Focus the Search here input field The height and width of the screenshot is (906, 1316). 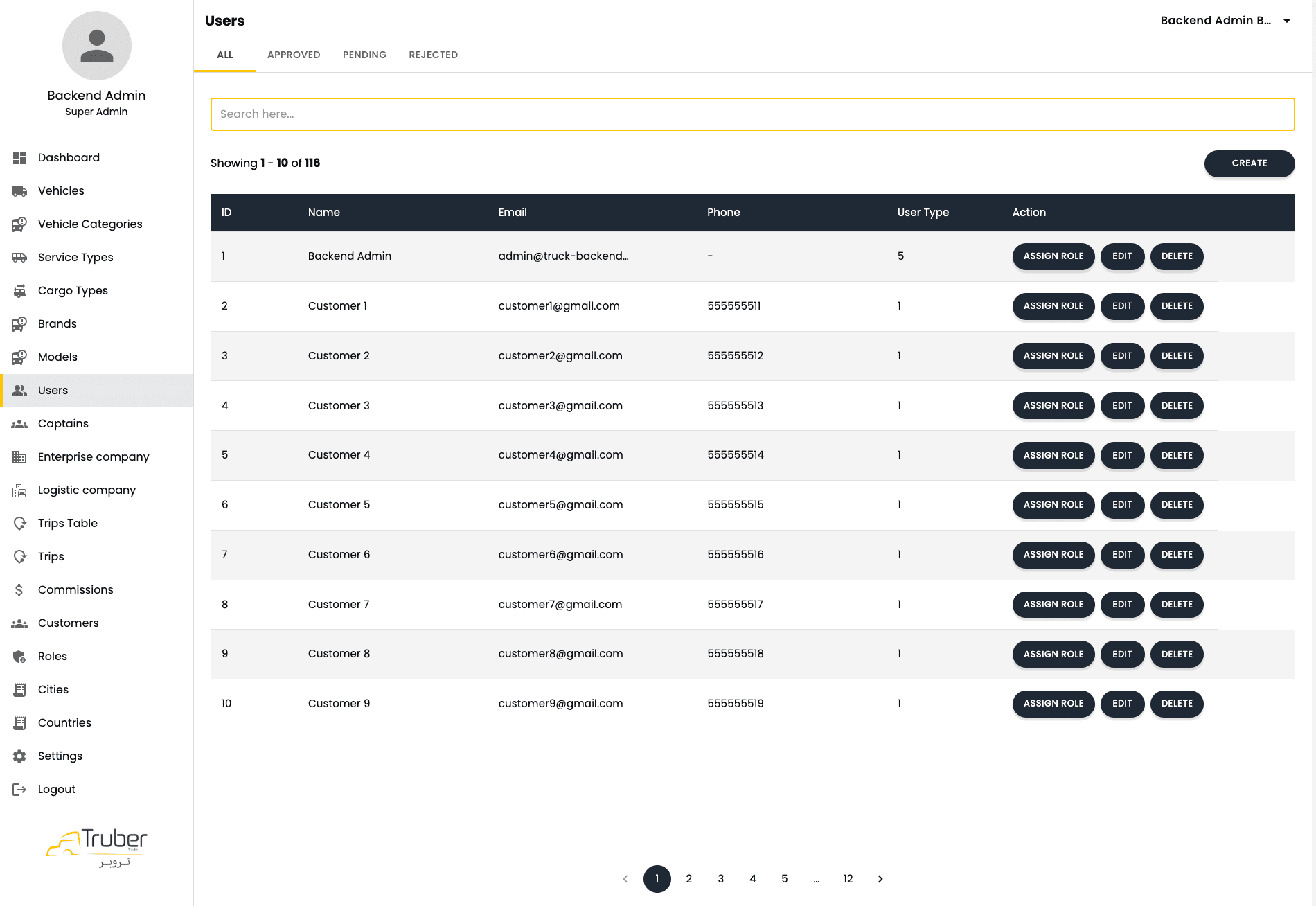tap(752, 114)
